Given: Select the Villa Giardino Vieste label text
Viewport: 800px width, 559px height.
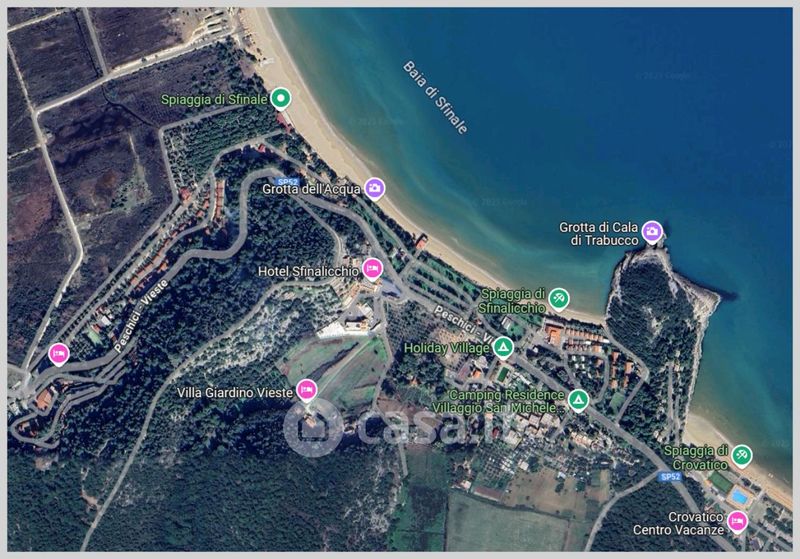Looking at the screenshot, I should [235, 392].
